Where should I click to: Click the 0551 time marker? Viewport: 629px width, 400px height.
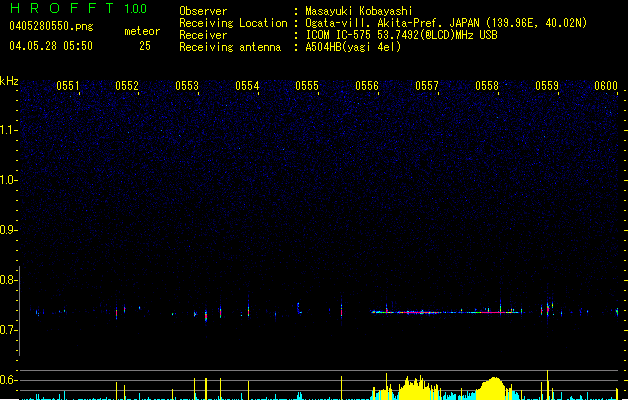click(x=68, y=86)
